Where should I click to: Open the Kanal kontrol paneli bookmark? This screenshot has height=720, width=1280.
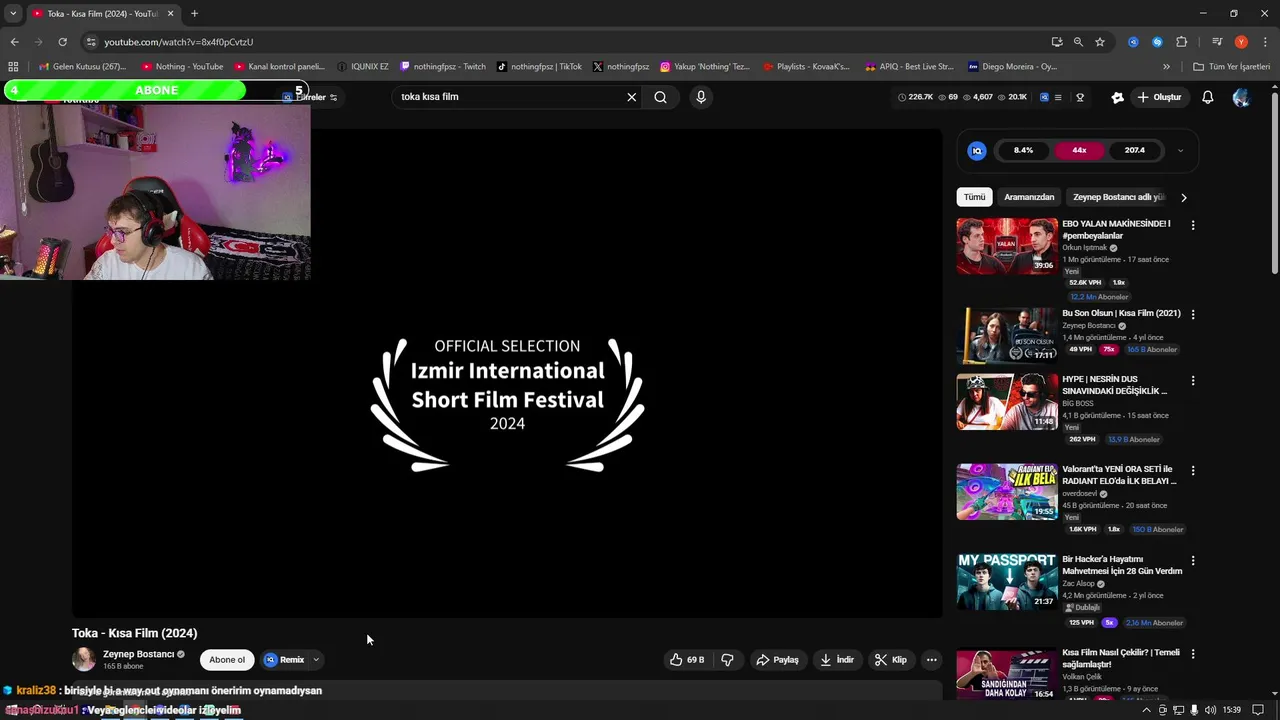point(279,67)
